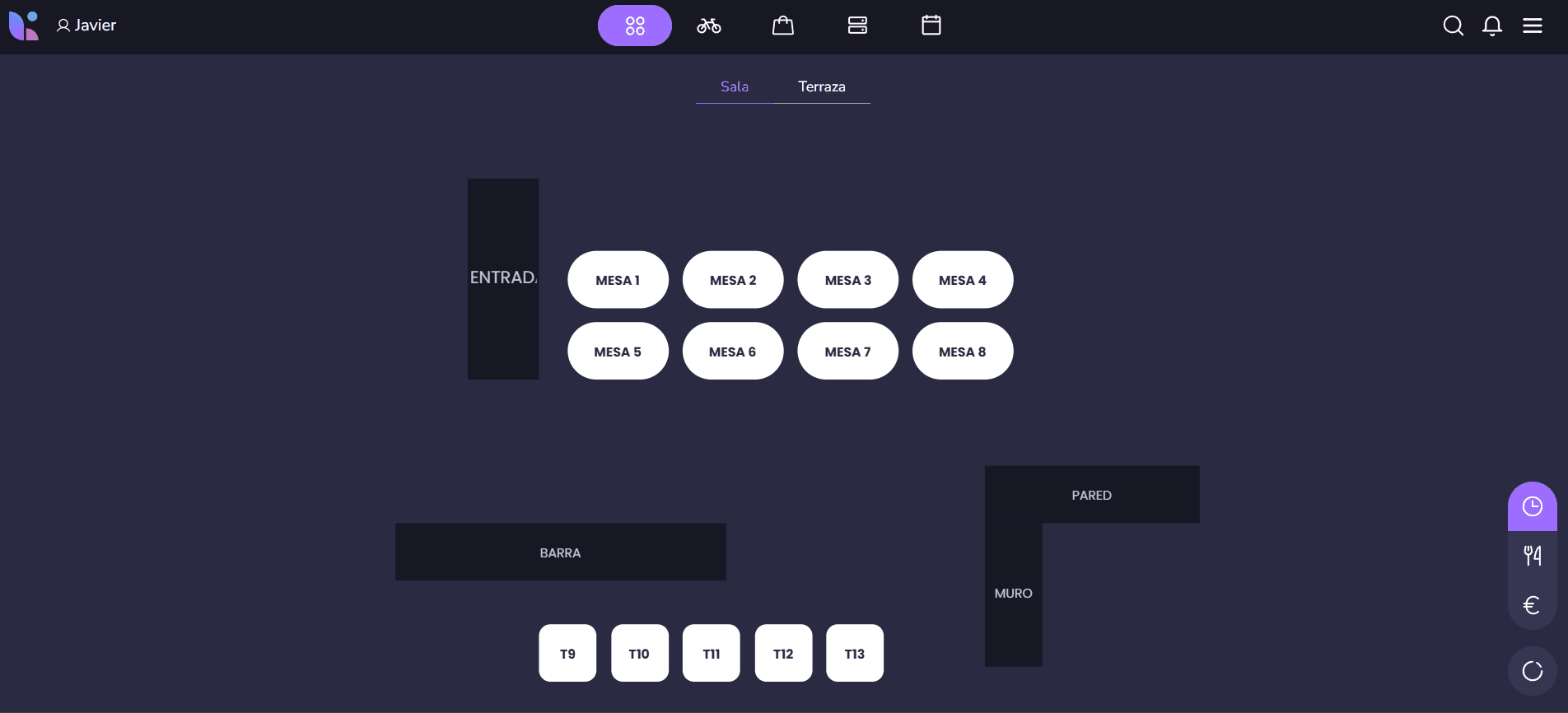The height and width of the screenshot is (713, 1568).
Task: Click the server/register icon in top bar
Action: point(857,26)
